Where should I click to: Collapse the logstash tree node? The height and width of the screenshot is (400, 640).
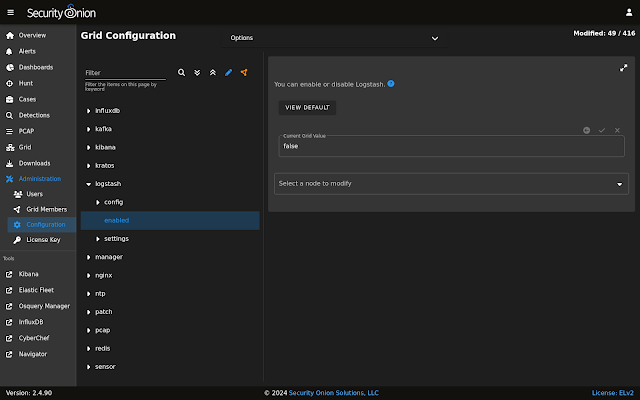[88, 184]
